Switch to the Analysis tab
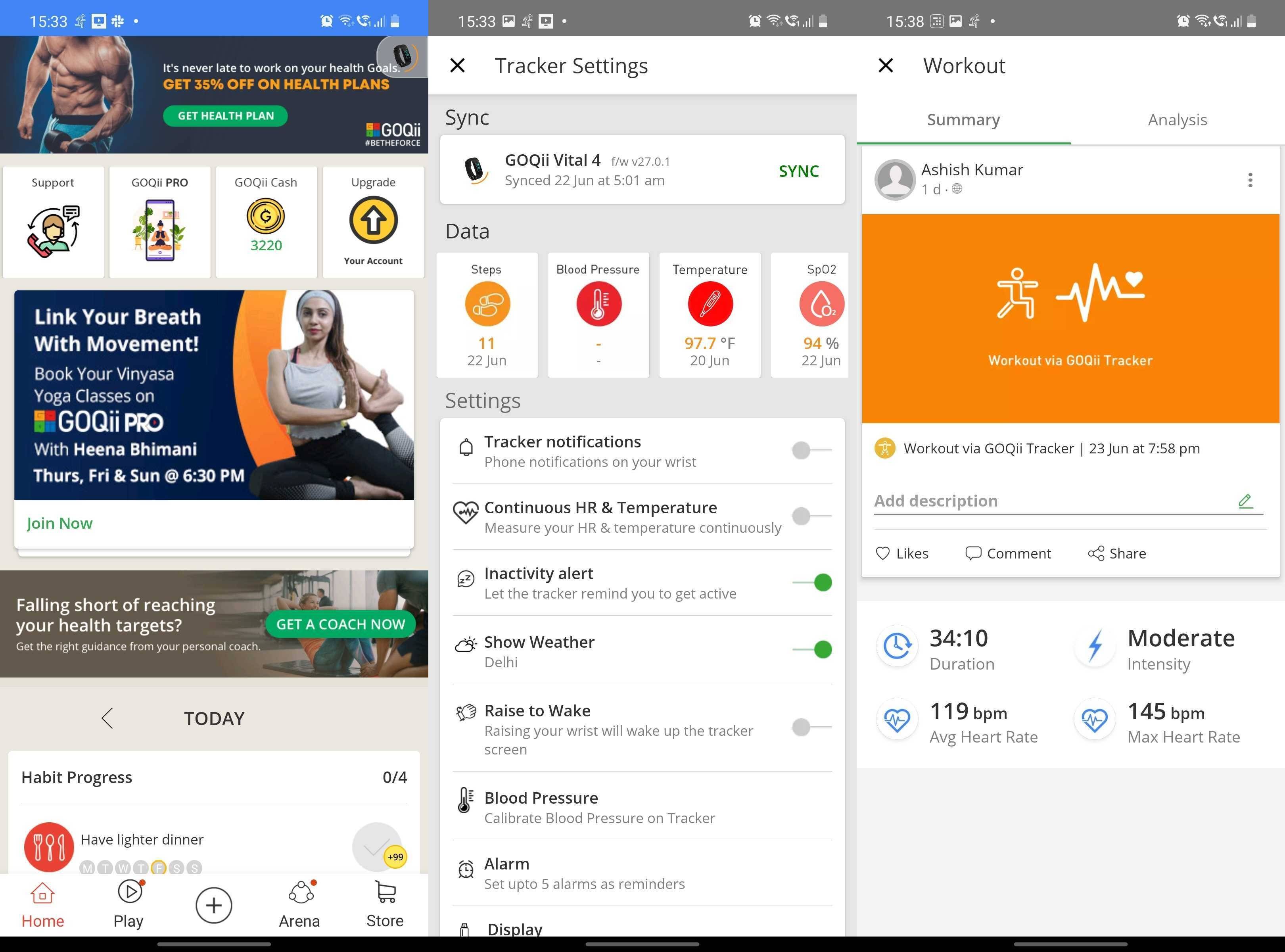1285x952 pixels. pos(1177,120)
